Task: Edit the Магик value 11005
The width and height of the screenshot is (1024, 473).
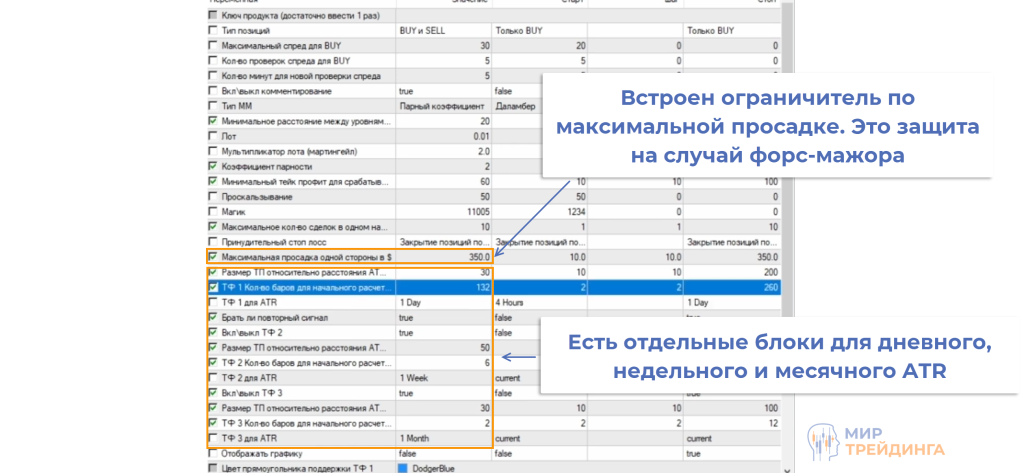Action: [444, 212]
